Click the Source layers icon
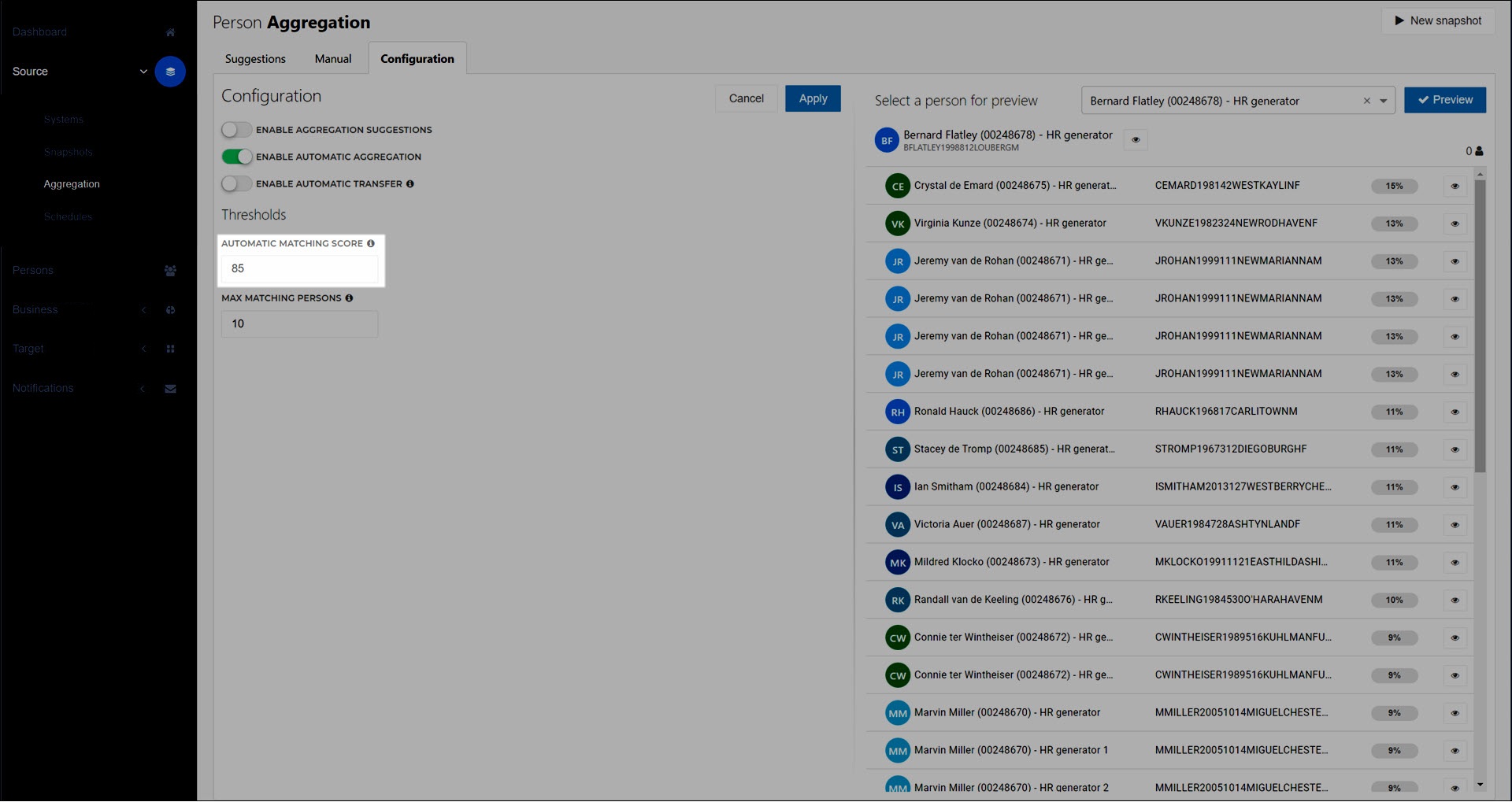 point(170,72)
